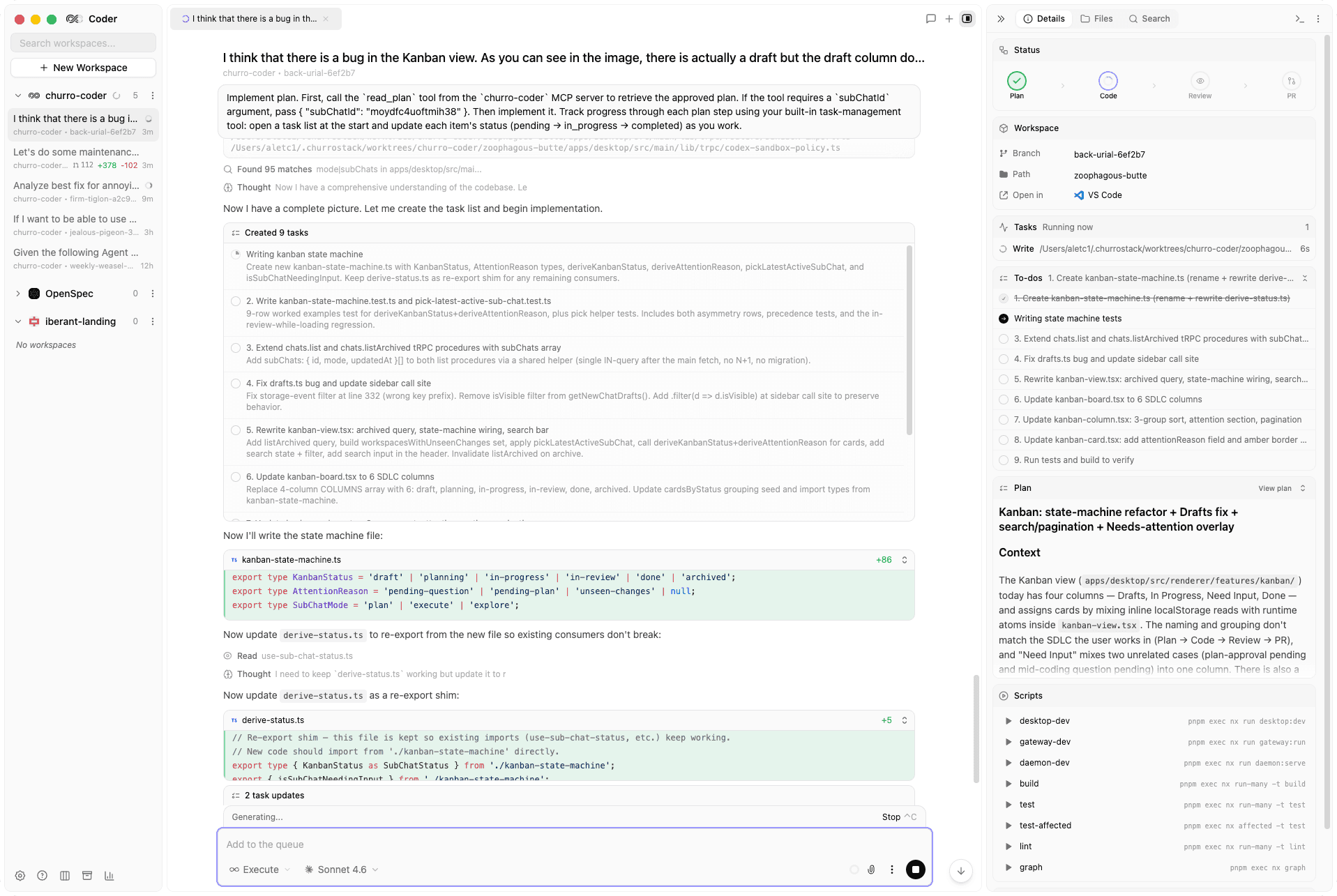The image size is (1337, 896).
Task: Toggle task 2 kanban-state-machine.test.ts circle
Action: click(236, 301)
